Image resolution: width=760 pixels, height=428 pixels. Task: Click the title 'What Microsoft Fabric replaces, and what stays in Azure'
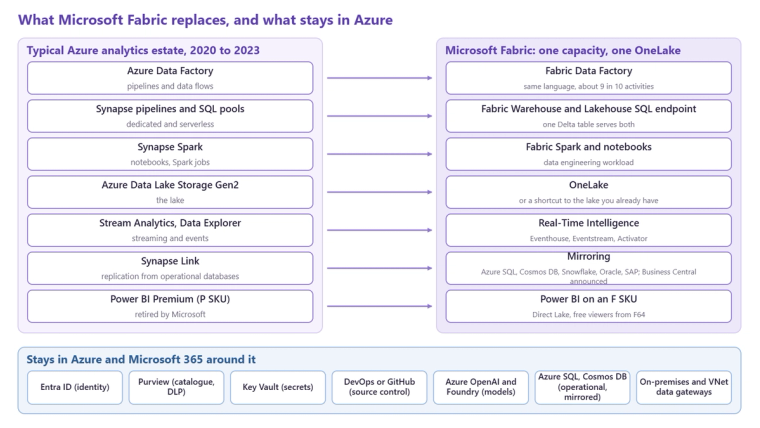(x=205, y=20)
